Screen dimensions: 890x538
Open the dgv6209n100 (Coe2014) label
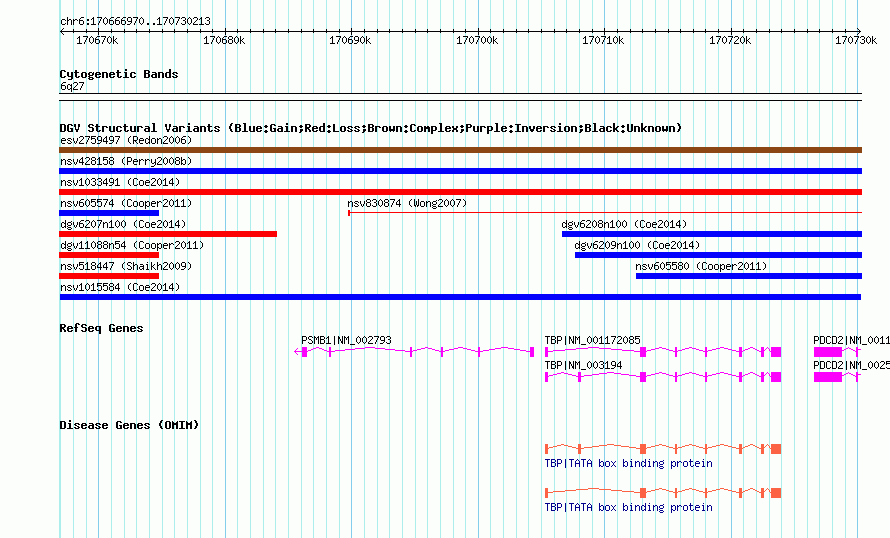(x=637, y=245)
